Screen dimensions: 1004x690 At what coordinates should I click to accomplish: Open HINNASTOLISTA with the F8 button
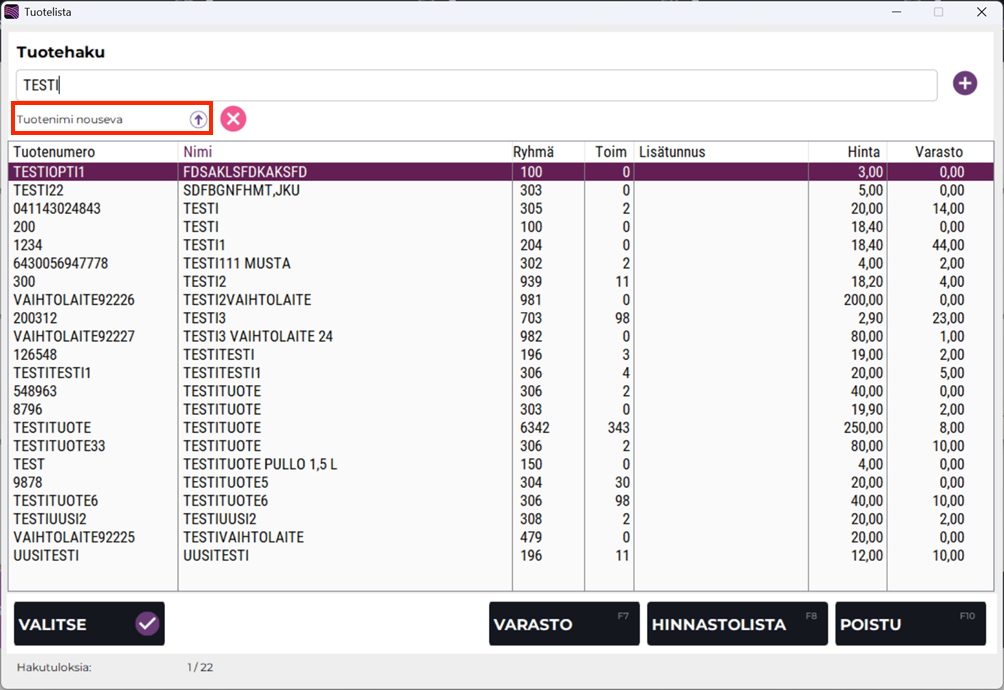click(737, 624)
